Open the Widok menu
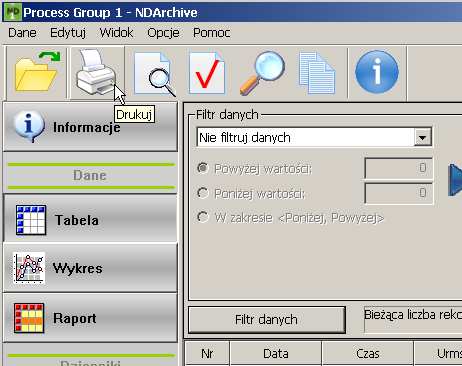 click(116, 33)
